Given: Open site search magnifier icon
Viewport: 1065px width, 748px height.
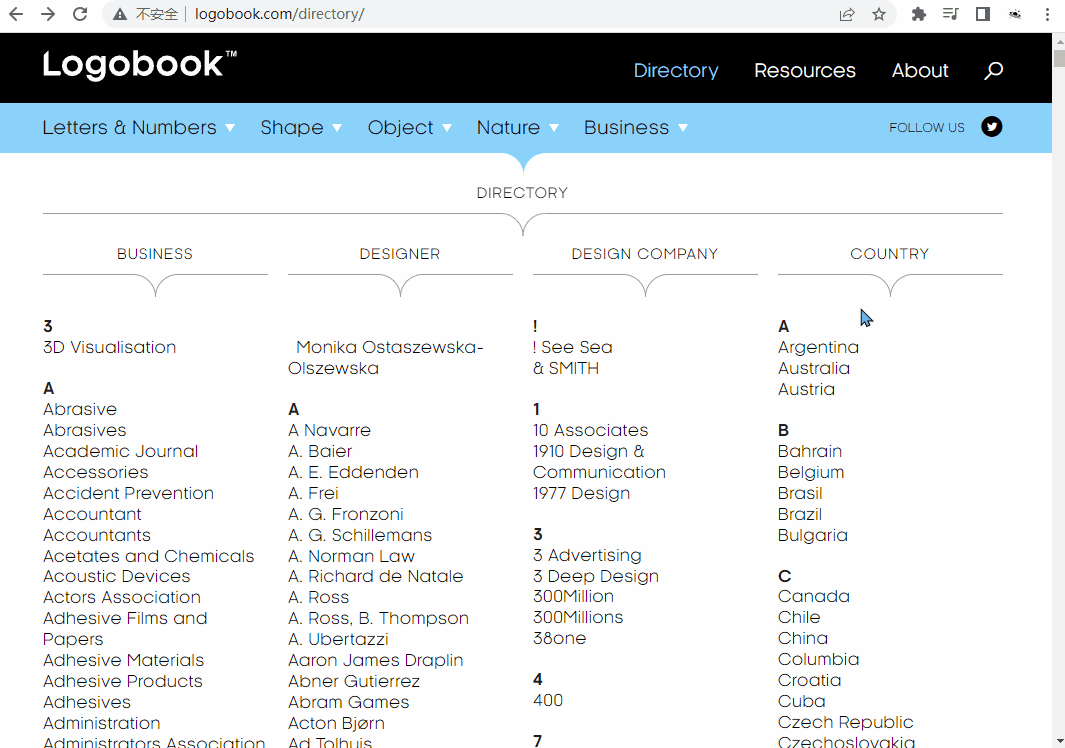Looking at the screenshot, I should pyautogui.click(x=994, y=70).
